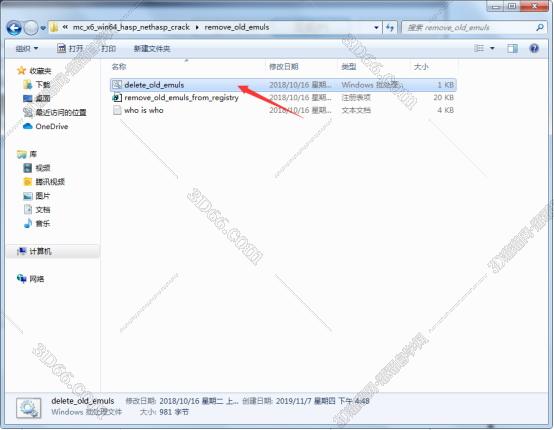Open the address bar history dropdown

click(376, 28)
